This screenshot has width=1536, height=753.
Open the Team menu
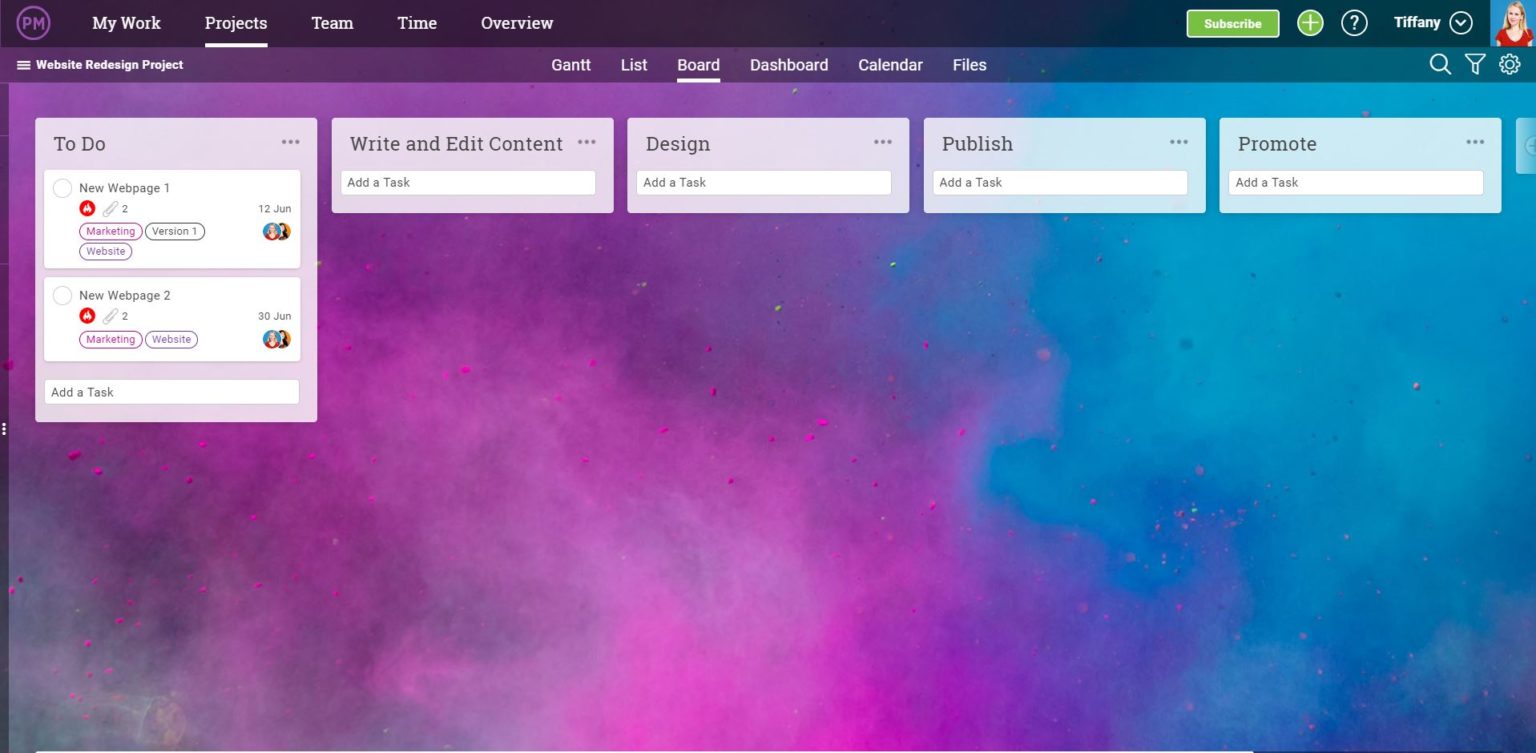pos(331,22)
